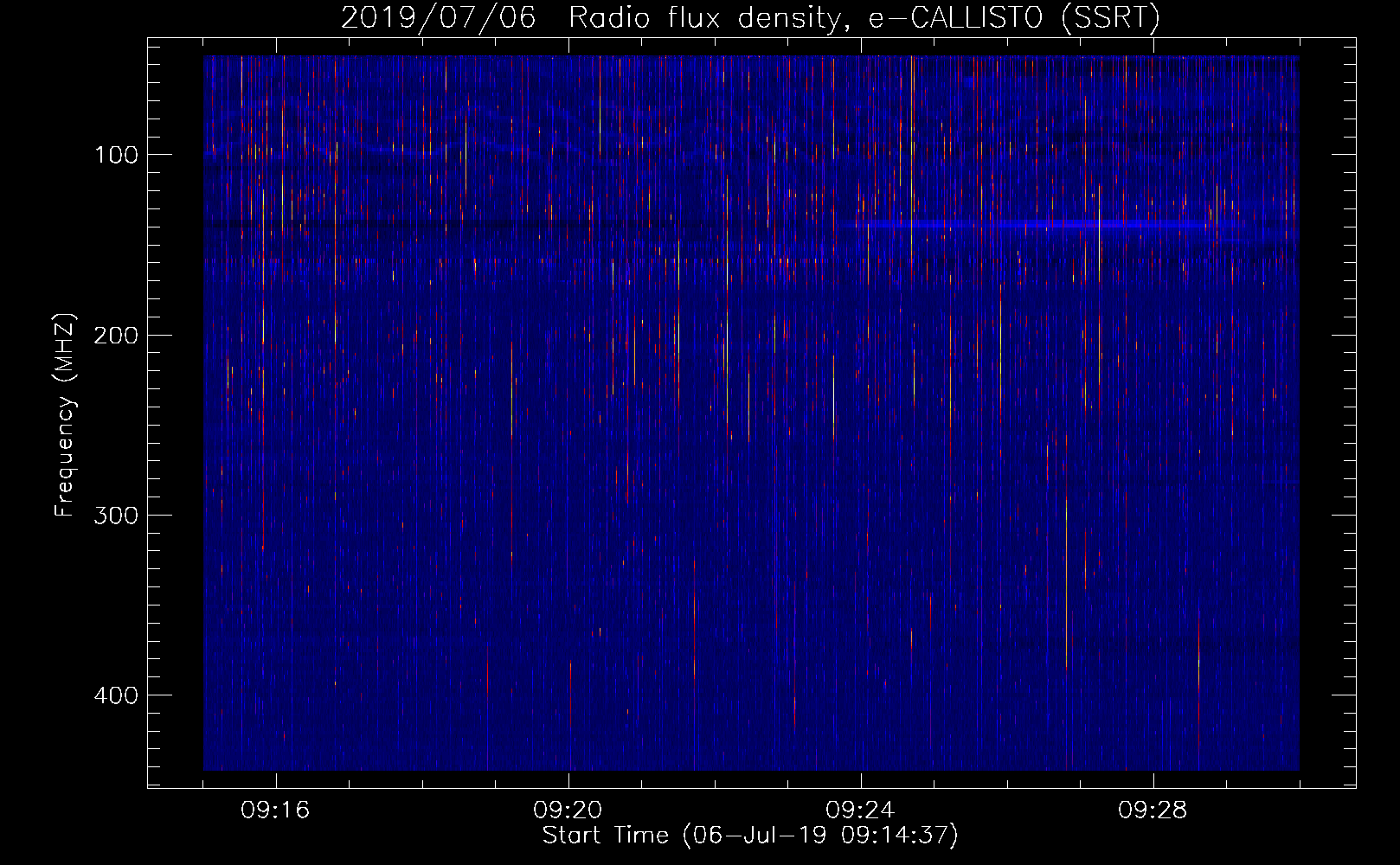Click the 200 frequency tick label
Image resolution: width=1400 pixels, height=865 pixels.
click(116, 335)
